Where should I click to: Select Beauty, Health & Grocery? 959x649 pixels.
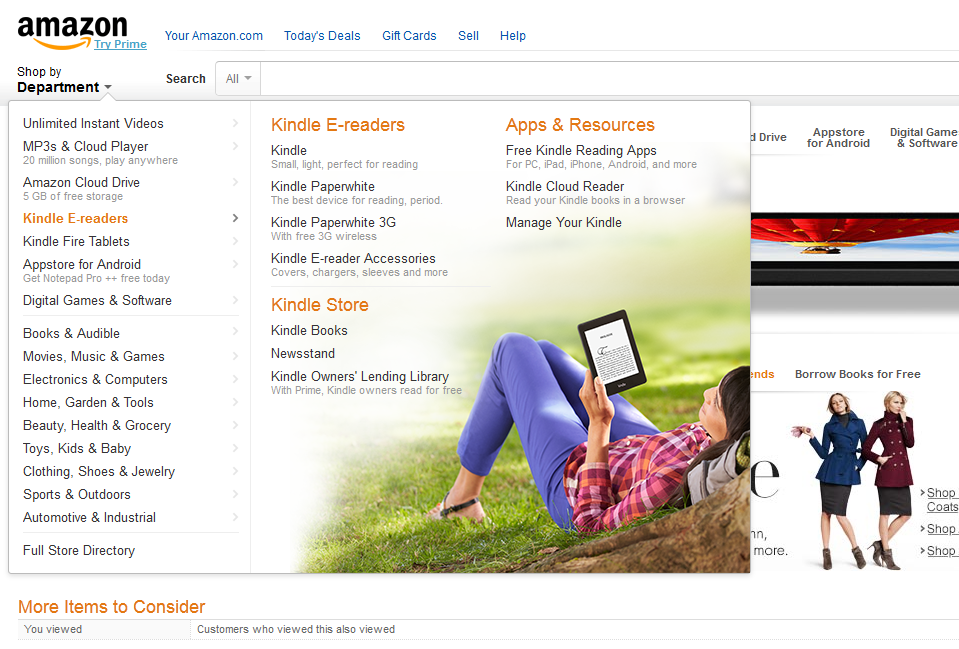97,426
